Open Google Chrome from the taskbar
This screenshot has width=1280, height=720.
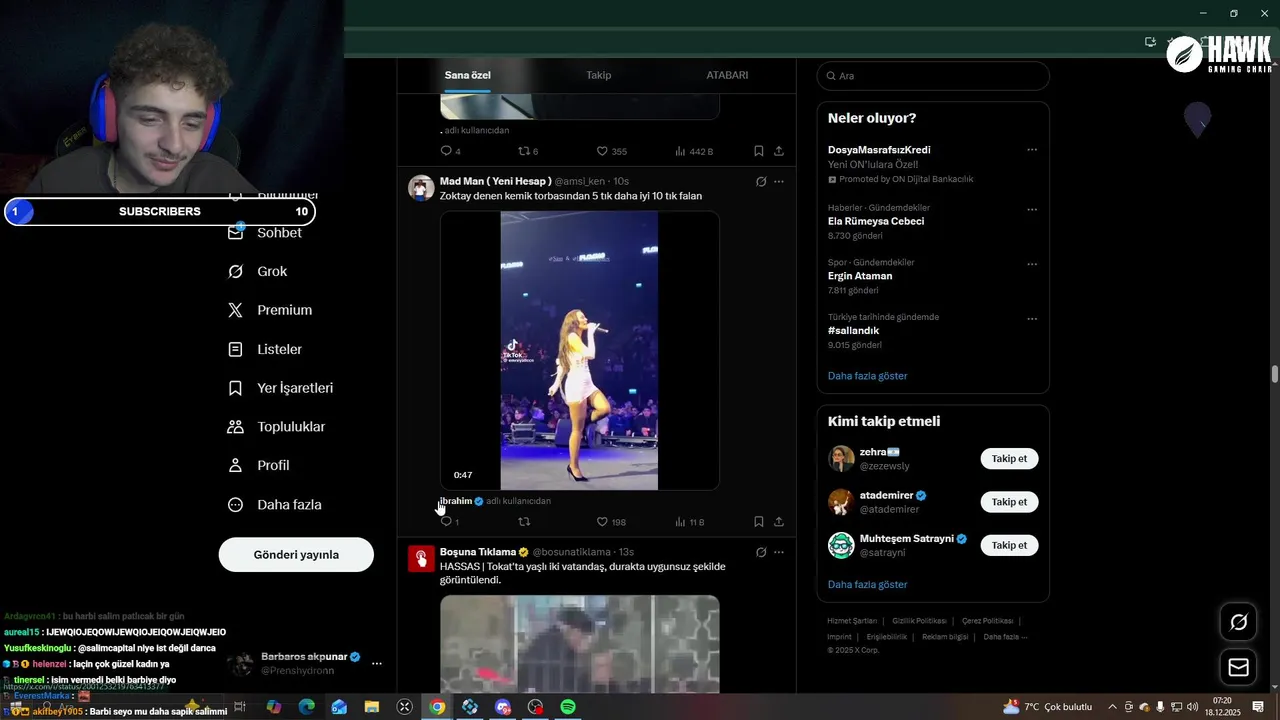tap(437, 707)
